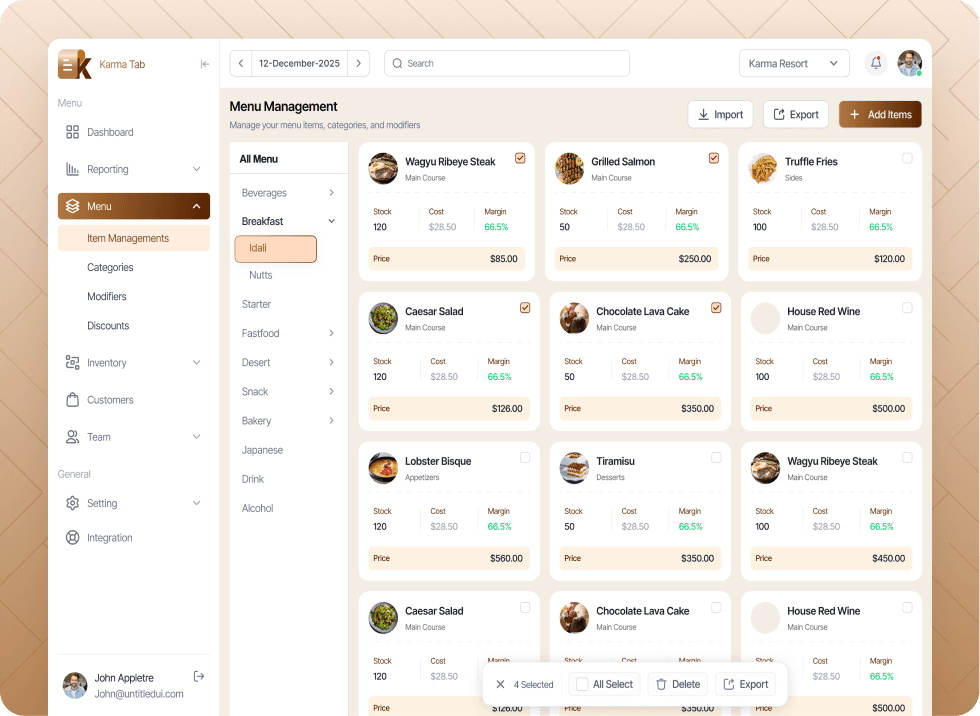This screenshot has height=716, width=980.
Task: Click the Import button
Action: coord(720,114)
